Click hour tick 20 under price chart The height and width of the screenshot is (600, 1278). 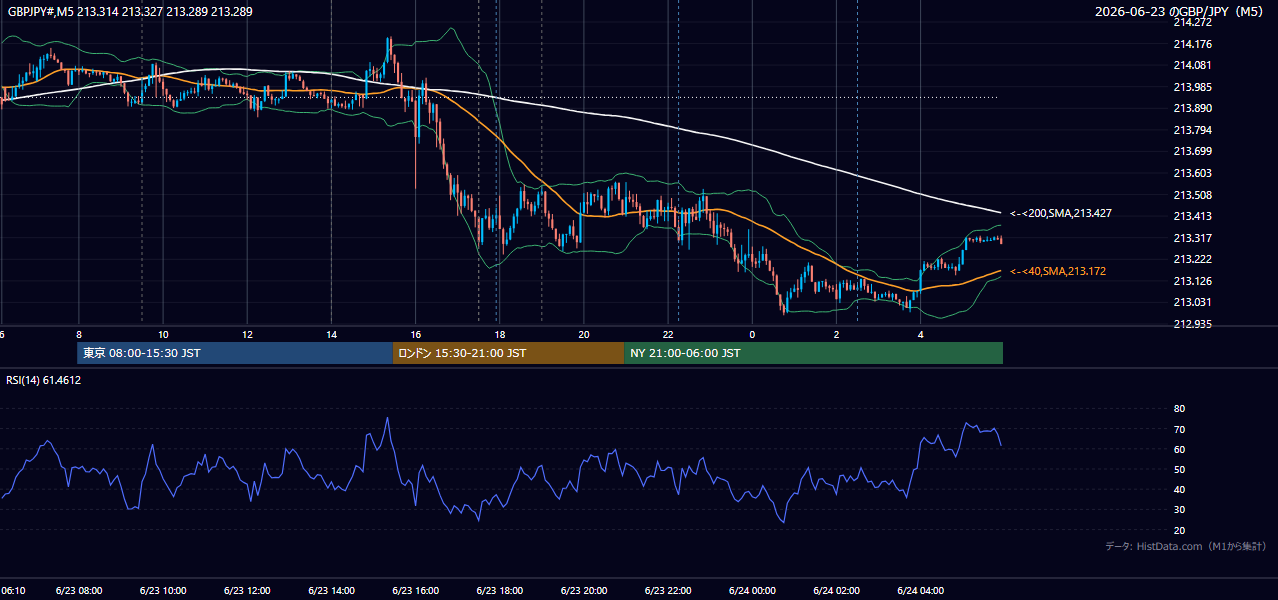point(584,334)
